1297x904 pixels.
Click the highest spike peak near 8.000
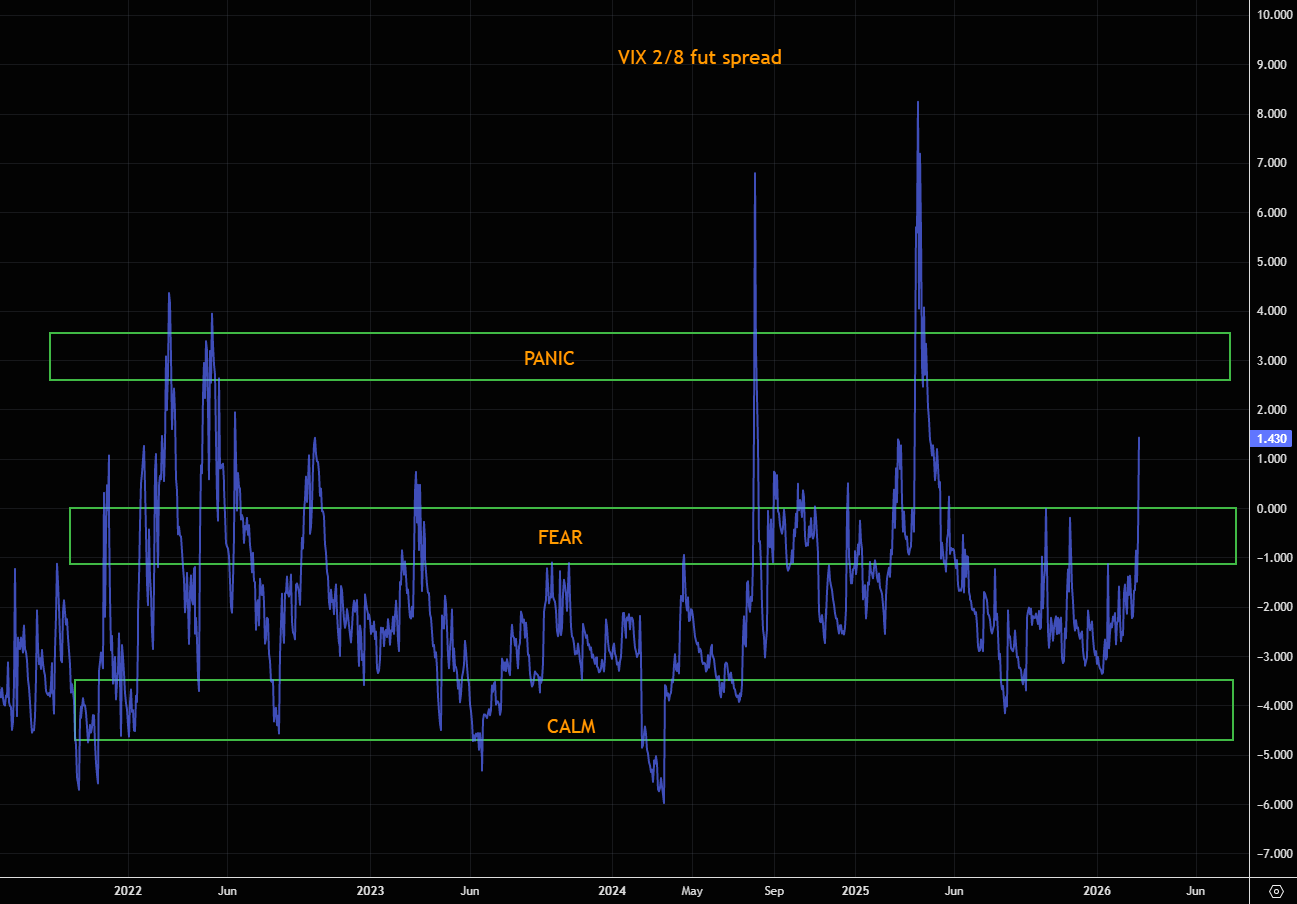(917, 103)
